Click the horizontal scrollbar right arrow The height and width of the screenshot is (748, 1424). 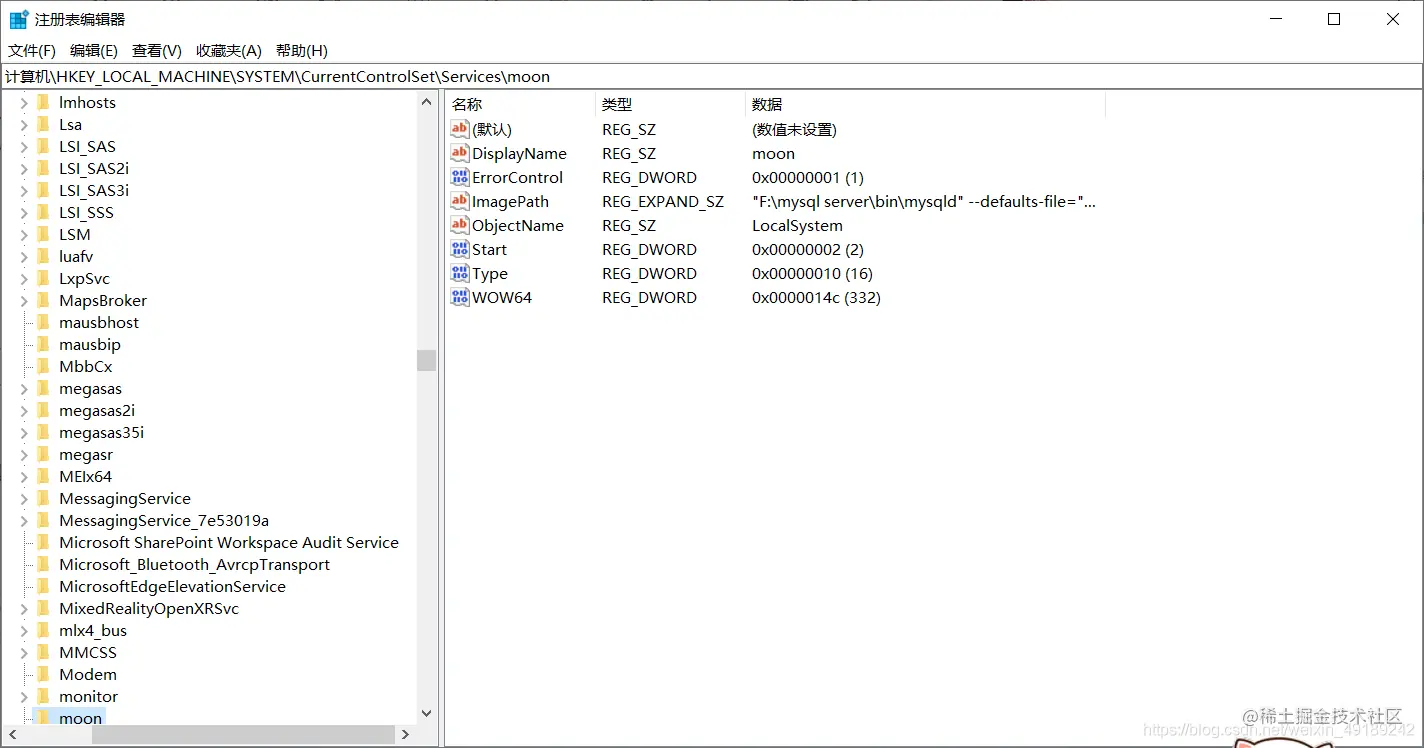point(405,734)
